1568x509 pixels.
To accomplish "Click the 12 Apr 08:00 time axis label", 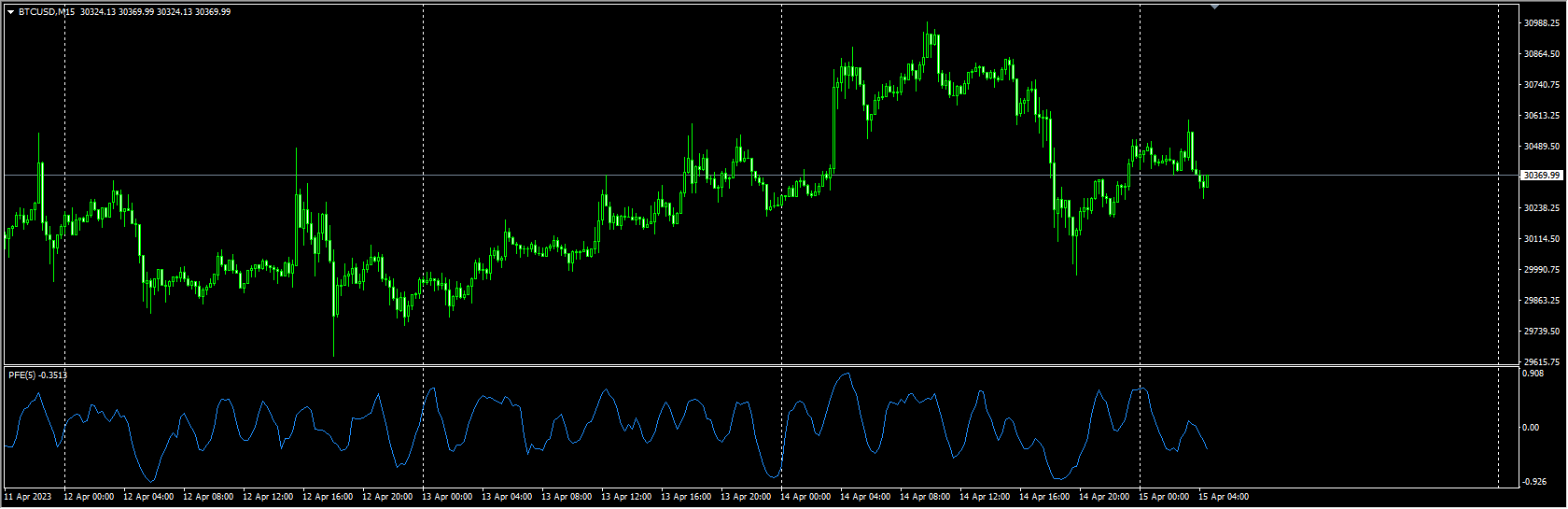I will [x=208, y=497].
